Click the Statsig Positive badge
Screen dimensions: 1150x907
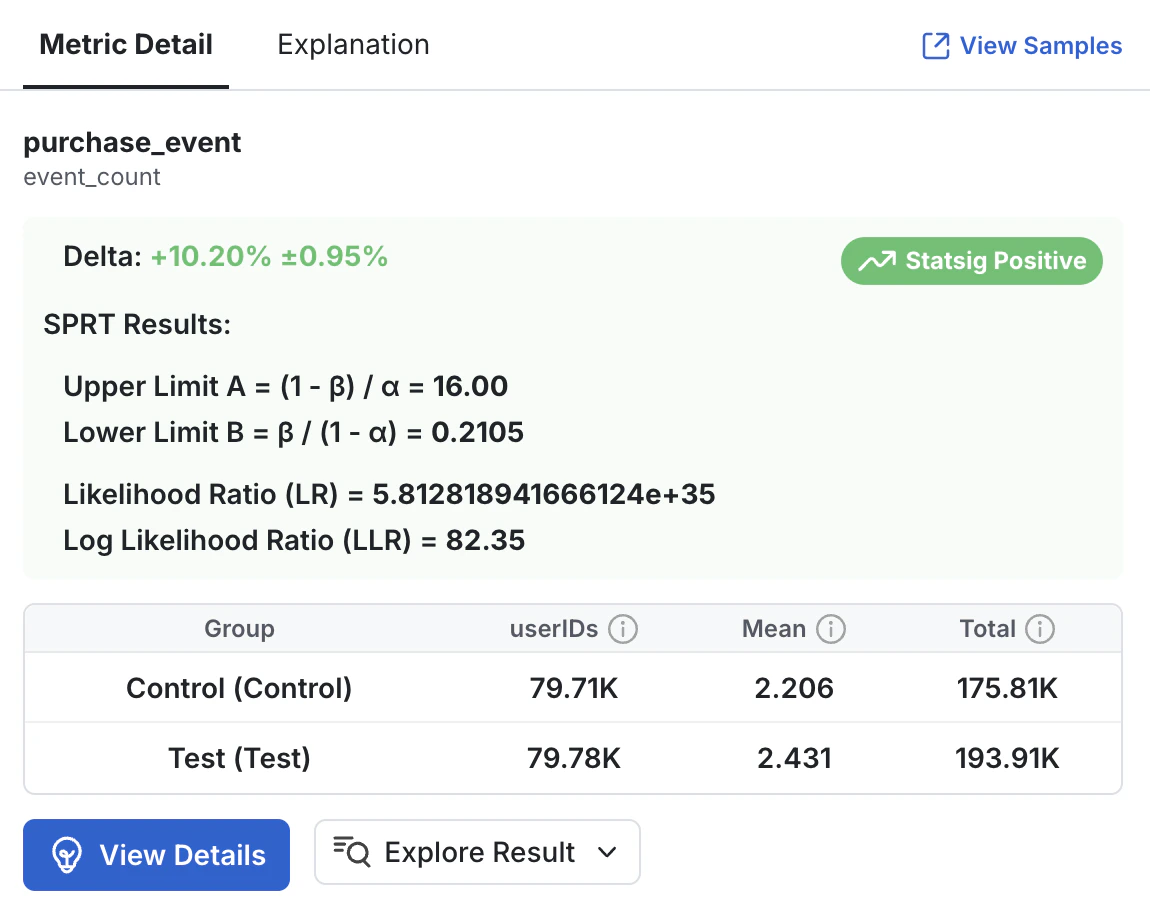972,260
